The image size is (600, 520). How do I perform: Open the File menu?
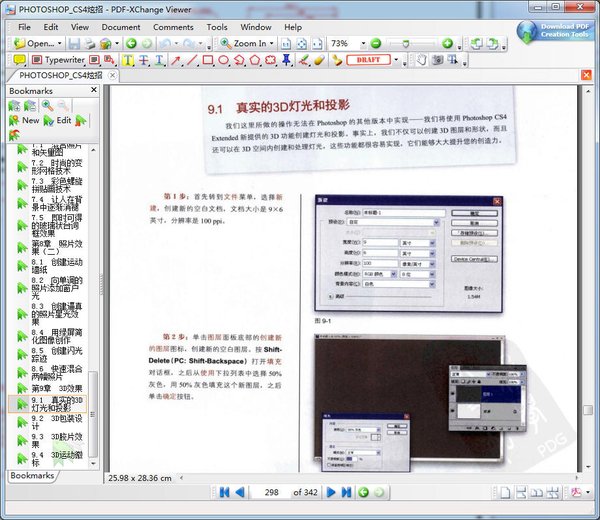tap(24, 27)
